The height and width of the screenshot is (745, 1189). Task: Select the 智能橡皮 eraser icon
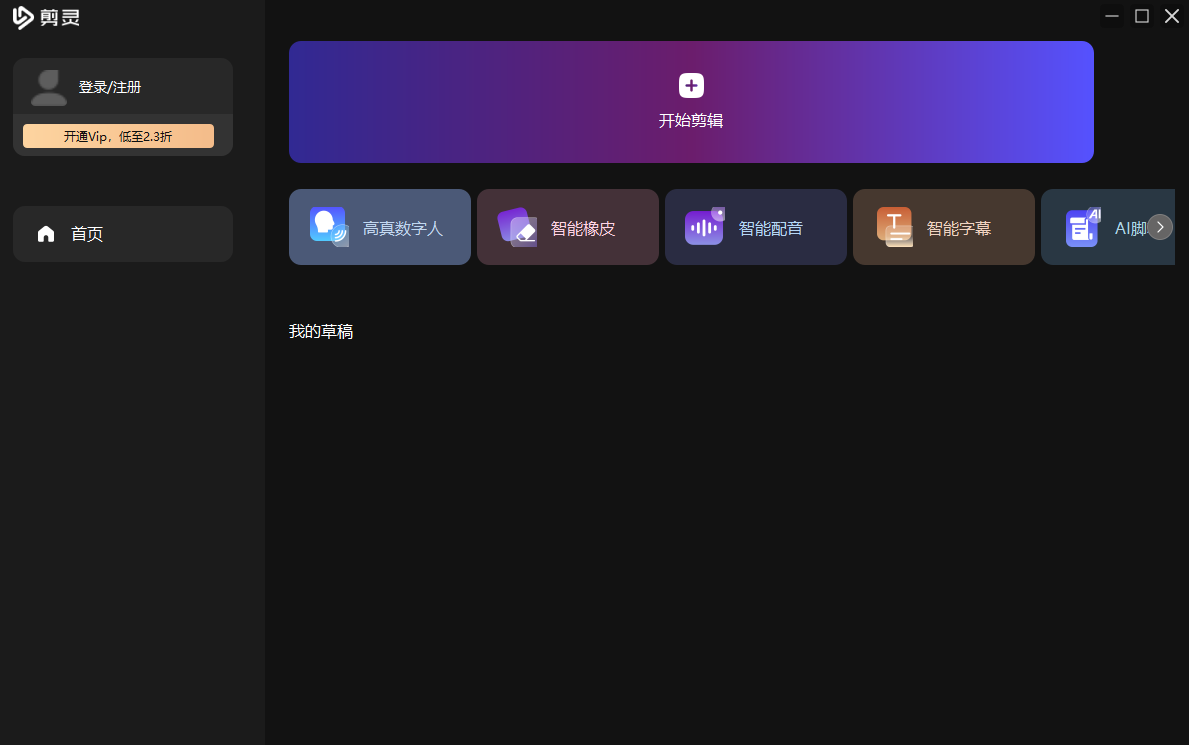click(x=517, y=227)
